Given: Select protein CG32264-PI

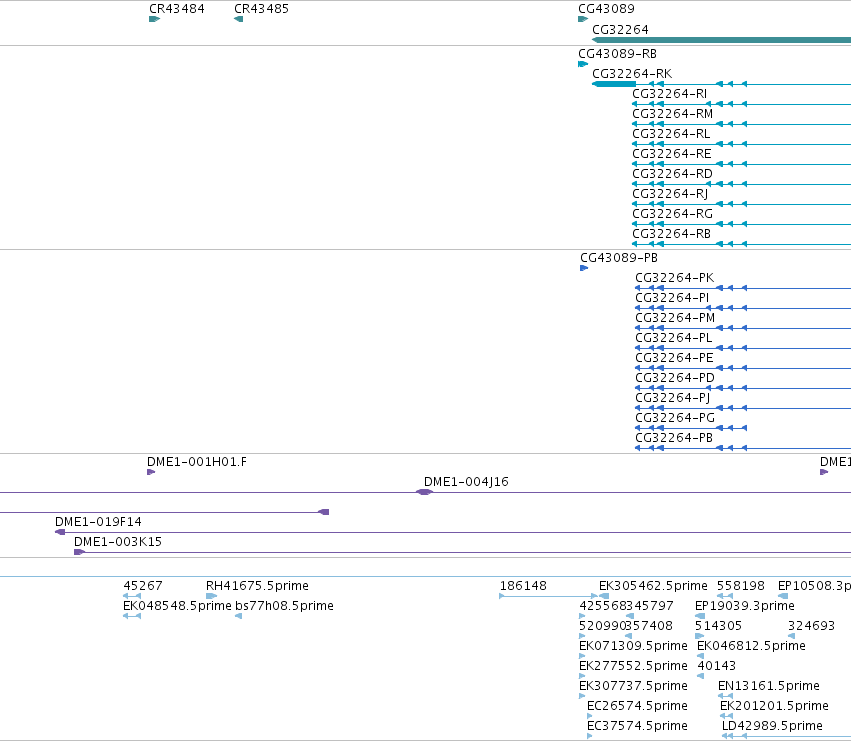Looking at the screenshot, I should click(x=672, y=297).
